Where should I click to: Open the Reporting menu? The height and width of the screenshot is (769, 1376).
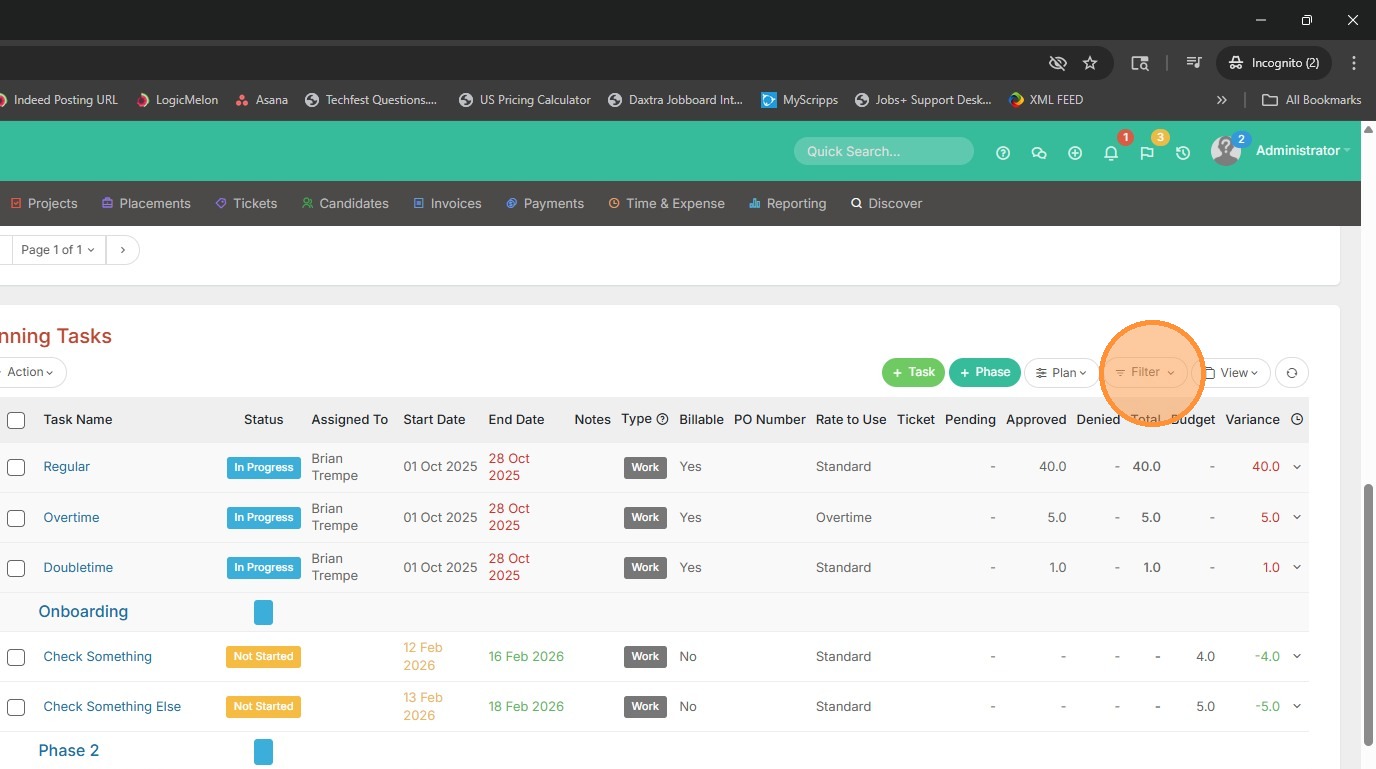(787, 204)
